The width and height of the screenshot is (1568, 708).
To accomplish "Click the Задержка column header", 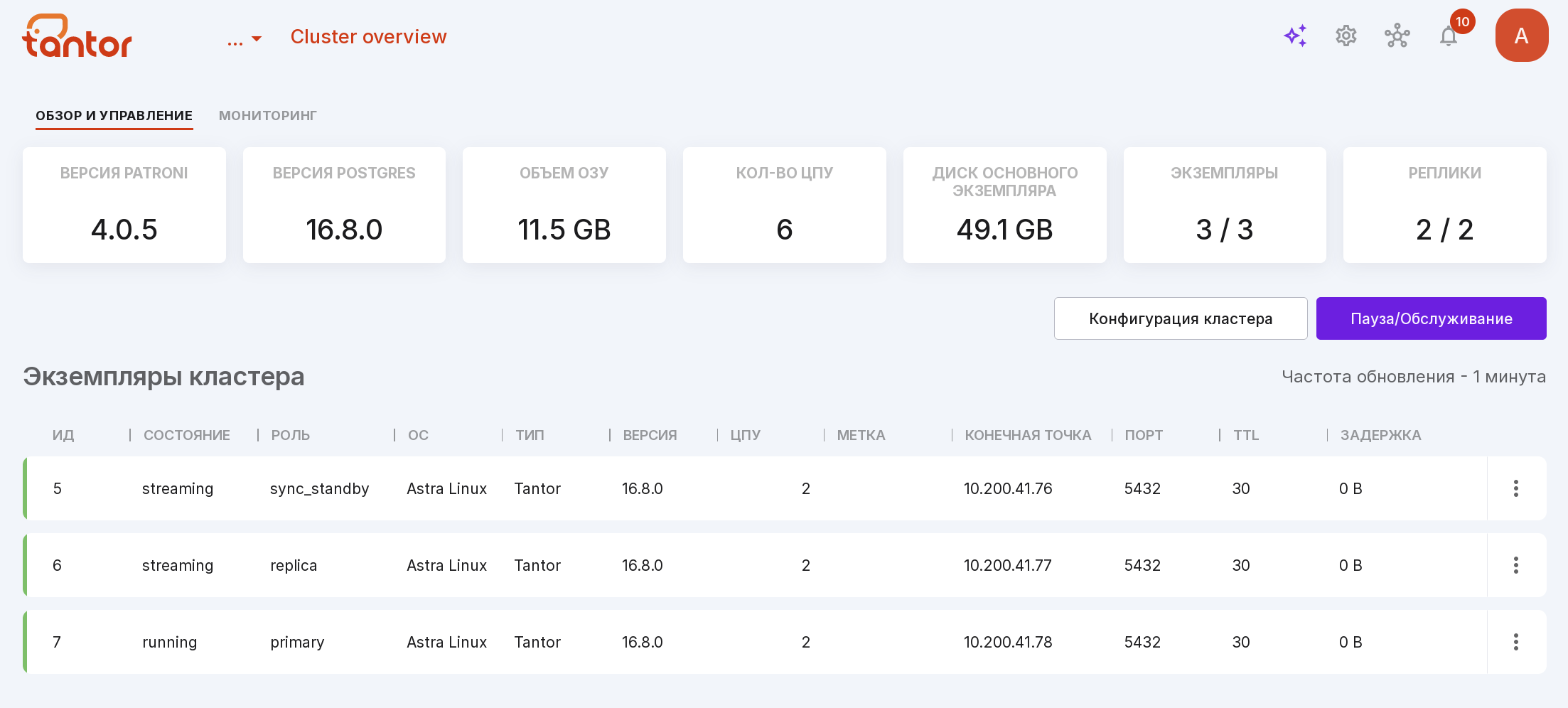I will click(x=1380, y=435).
